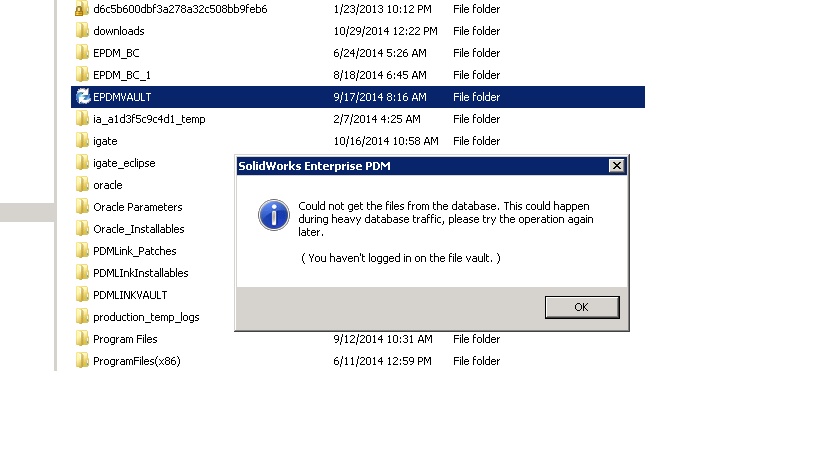Click the Program Files folder icon
The width and height of the screenshot is (819, 460).
(x=82, y=339)
